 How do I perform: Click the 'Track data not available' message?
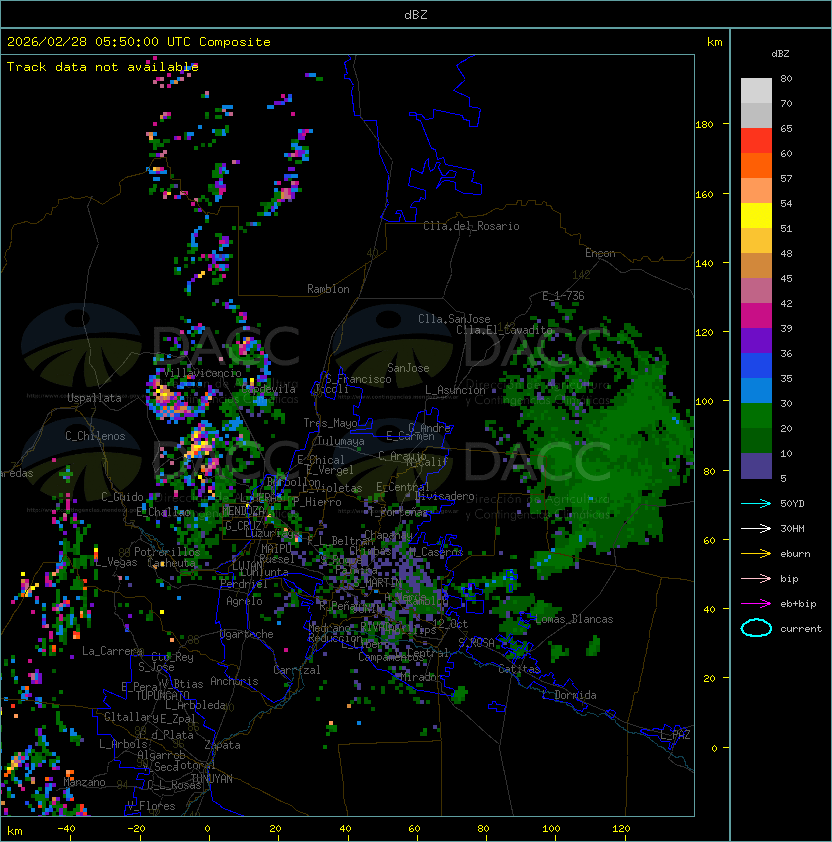pos(103,67)
